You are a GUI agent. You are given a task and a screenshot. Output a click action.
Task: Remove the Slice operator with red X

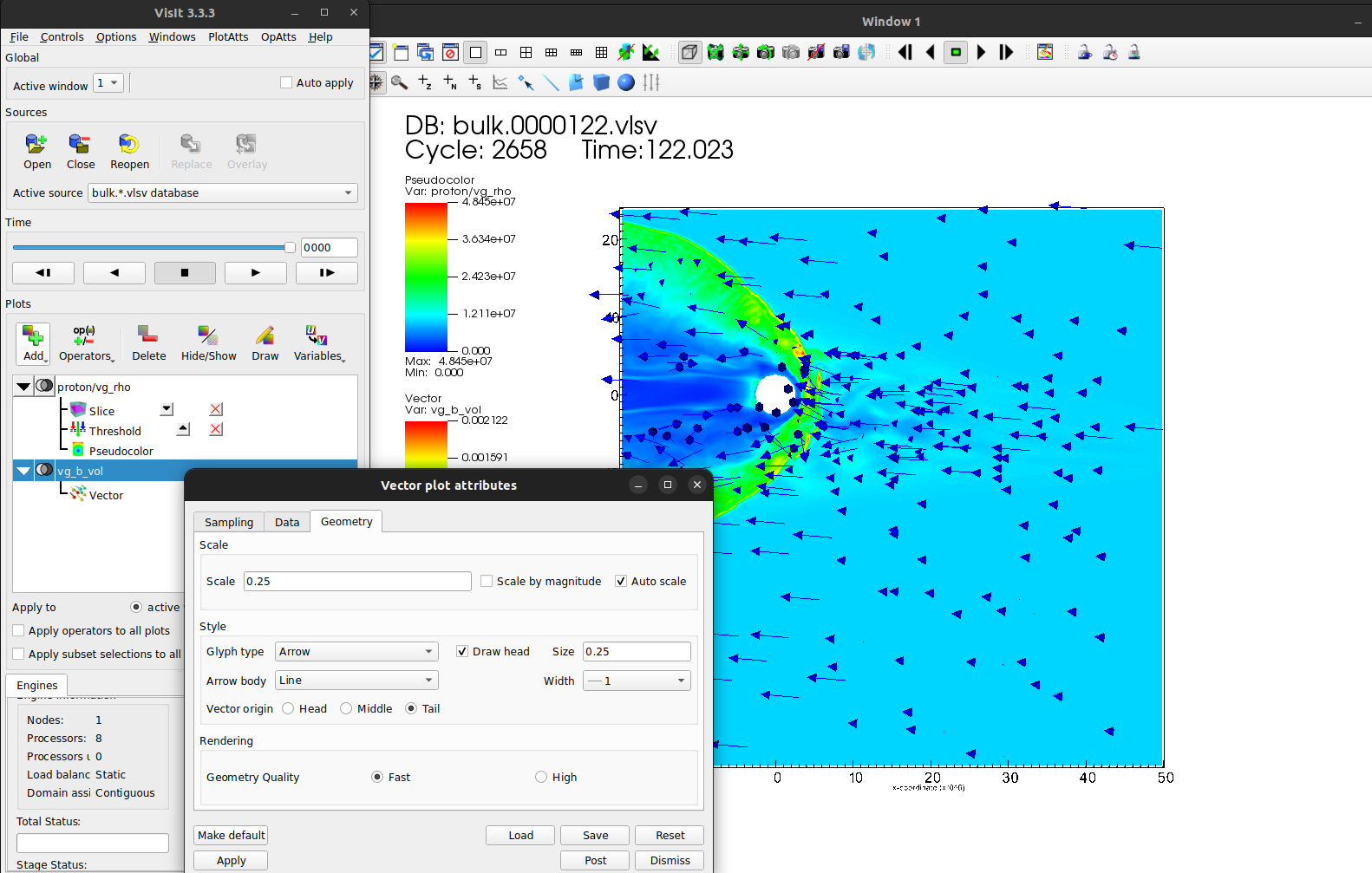[x=216, y=409]
